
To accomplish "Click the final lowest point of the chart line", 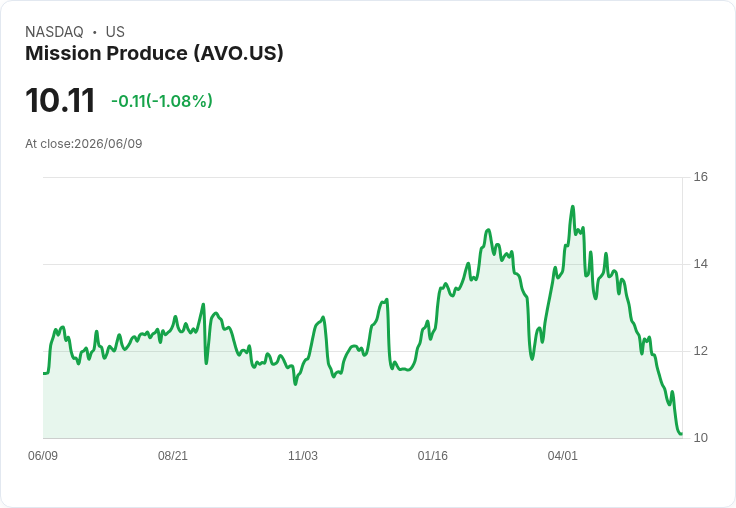I will (681, 434).
